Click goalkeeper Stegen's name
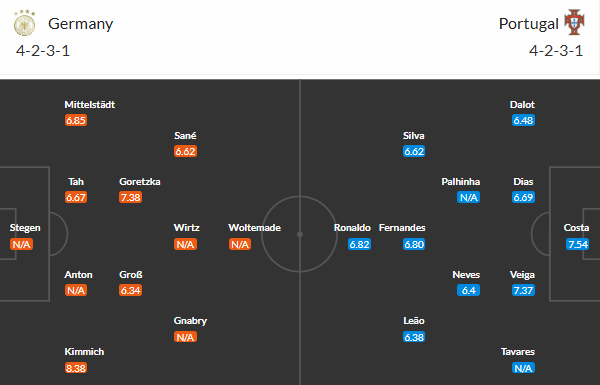This screenshot has width=600, height=385. (25, 228)
